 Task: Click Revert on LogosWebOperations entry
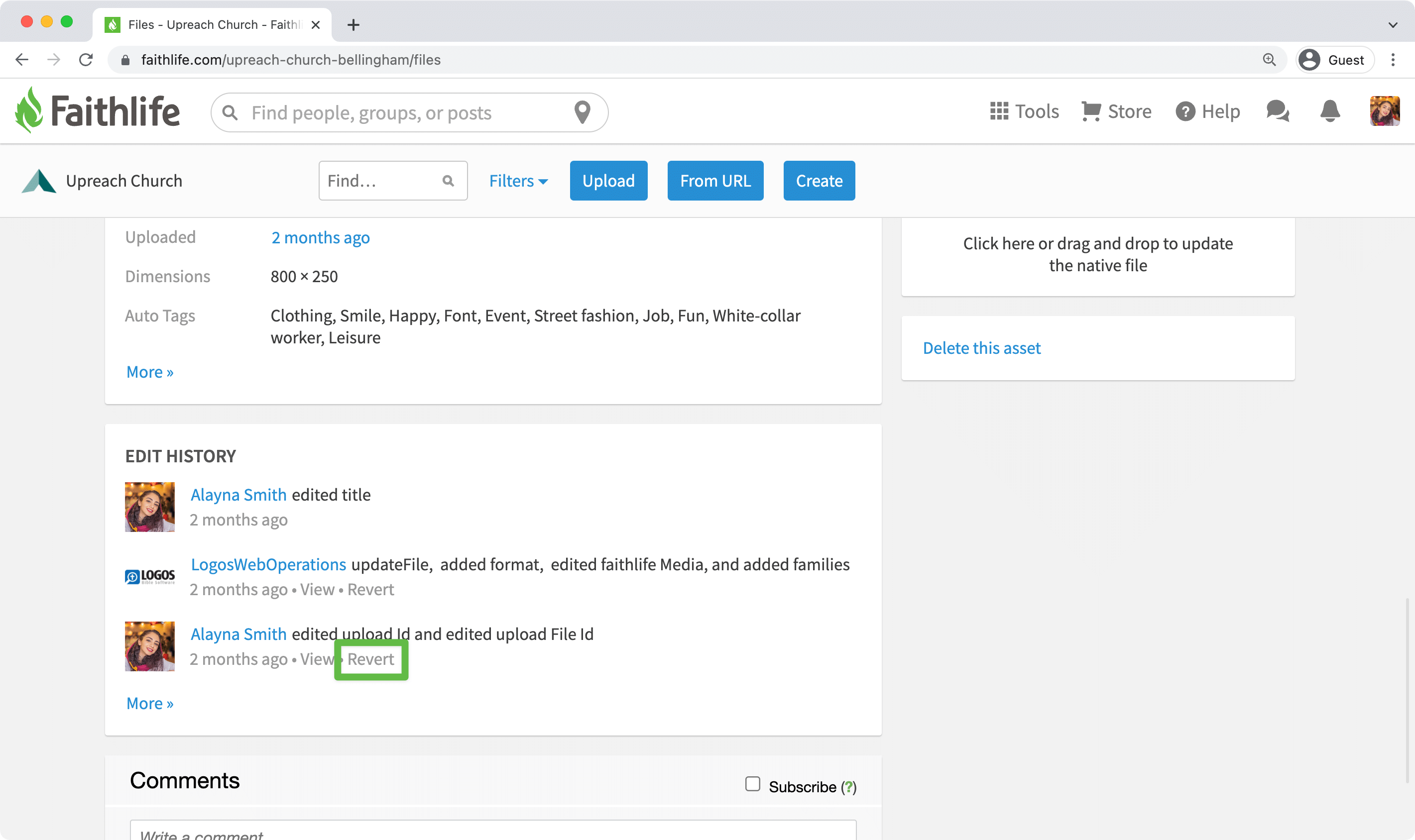(371, 589)
